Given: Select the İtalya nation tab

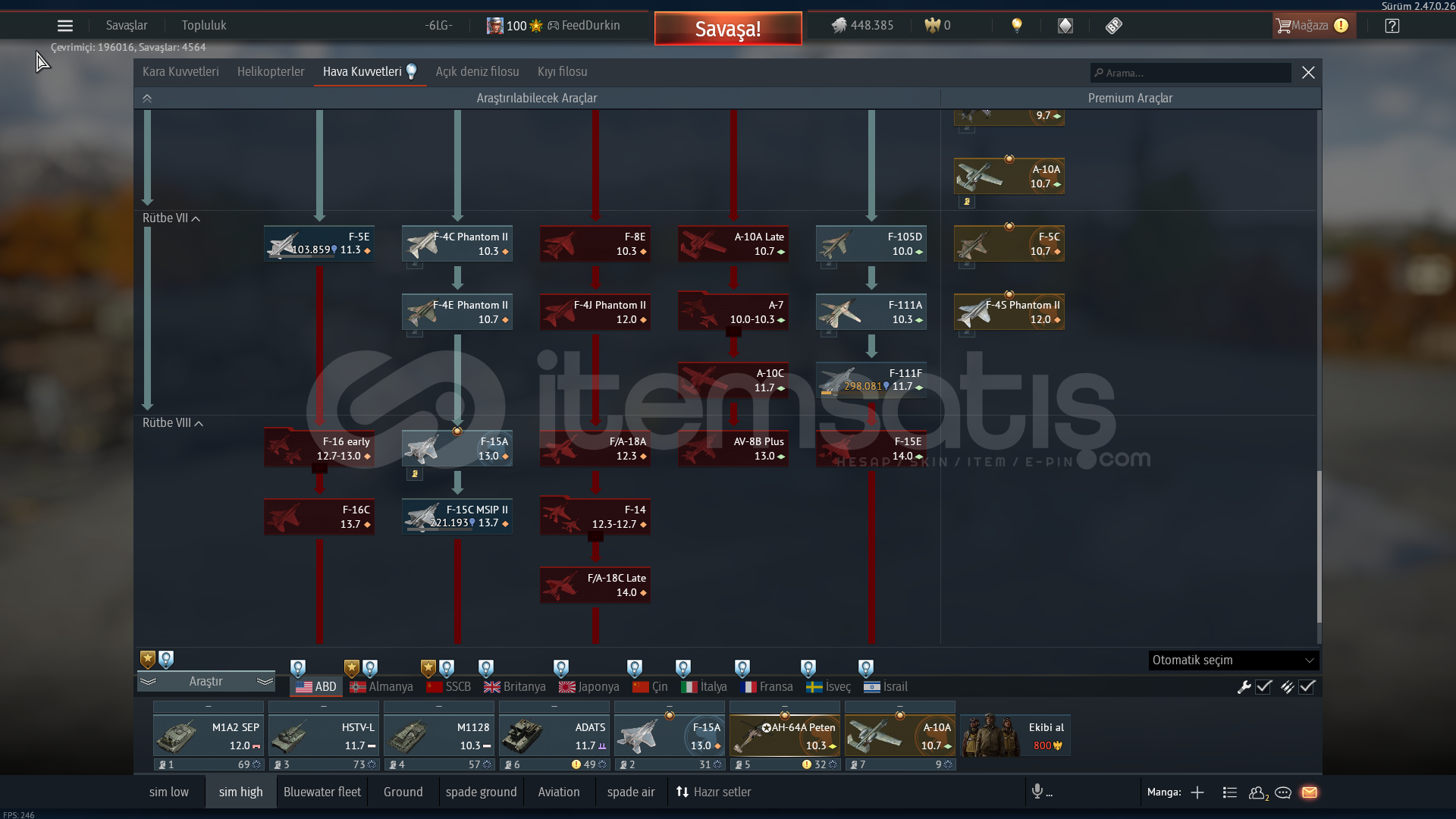Looking at the screenshot, I should pyautogui.click(x=704, y=687).
